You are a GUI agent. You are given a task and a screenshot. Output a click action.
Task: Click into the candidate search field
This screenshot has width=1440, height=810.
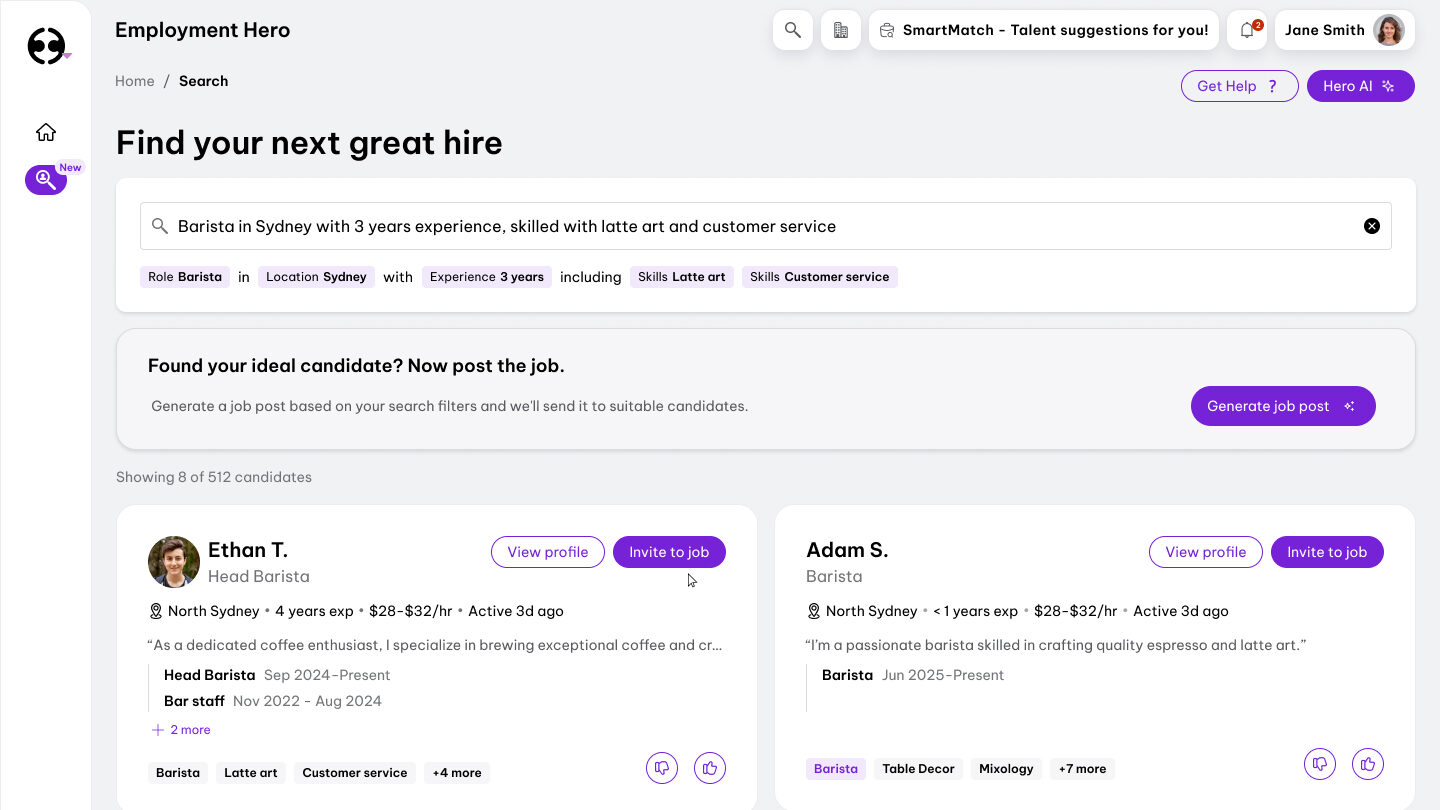[x=766, y=226]
